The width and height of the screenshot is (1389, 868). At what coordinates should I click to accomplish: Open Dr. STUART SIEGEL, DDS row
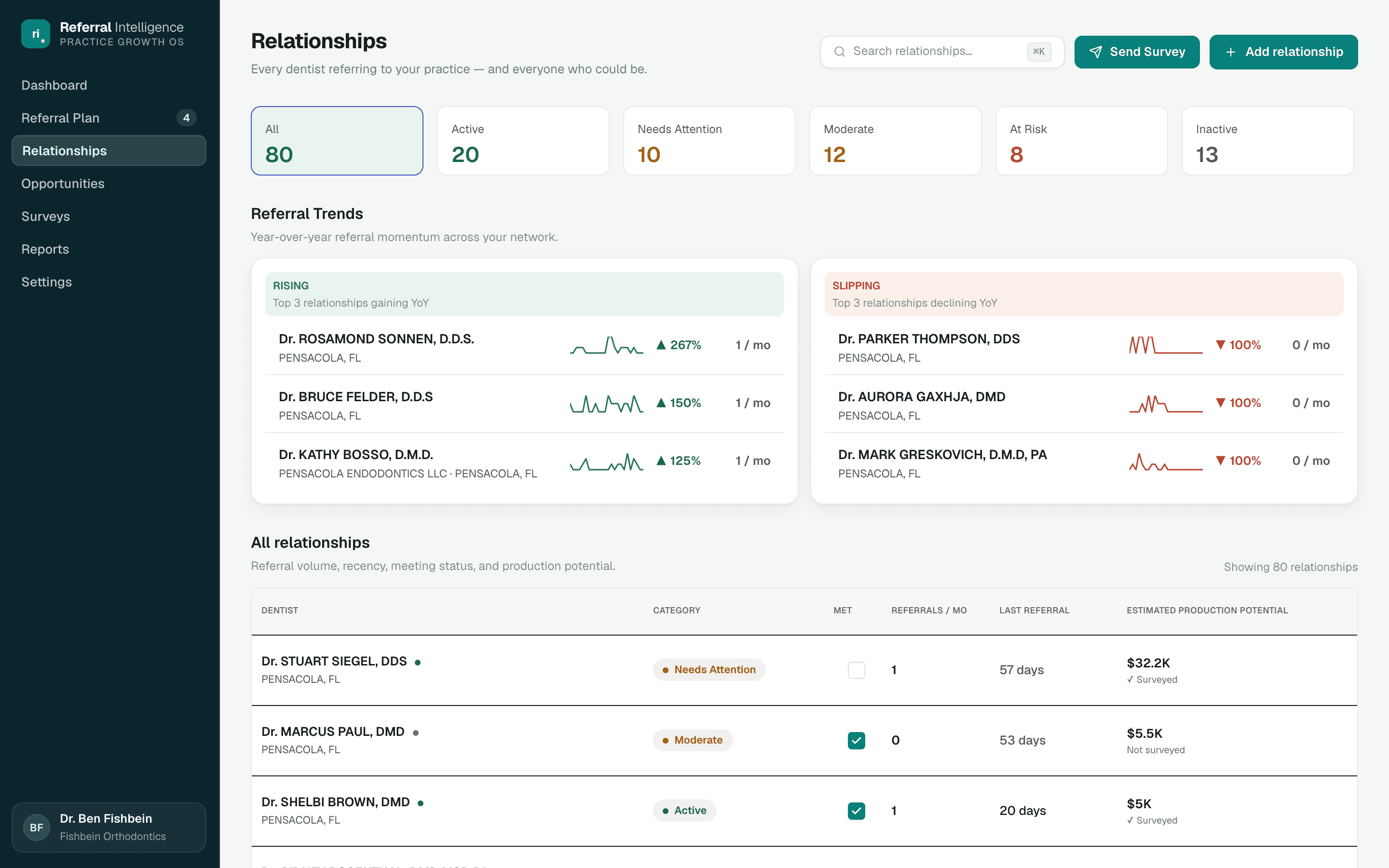pyautogui.click(x=804, y=670)
